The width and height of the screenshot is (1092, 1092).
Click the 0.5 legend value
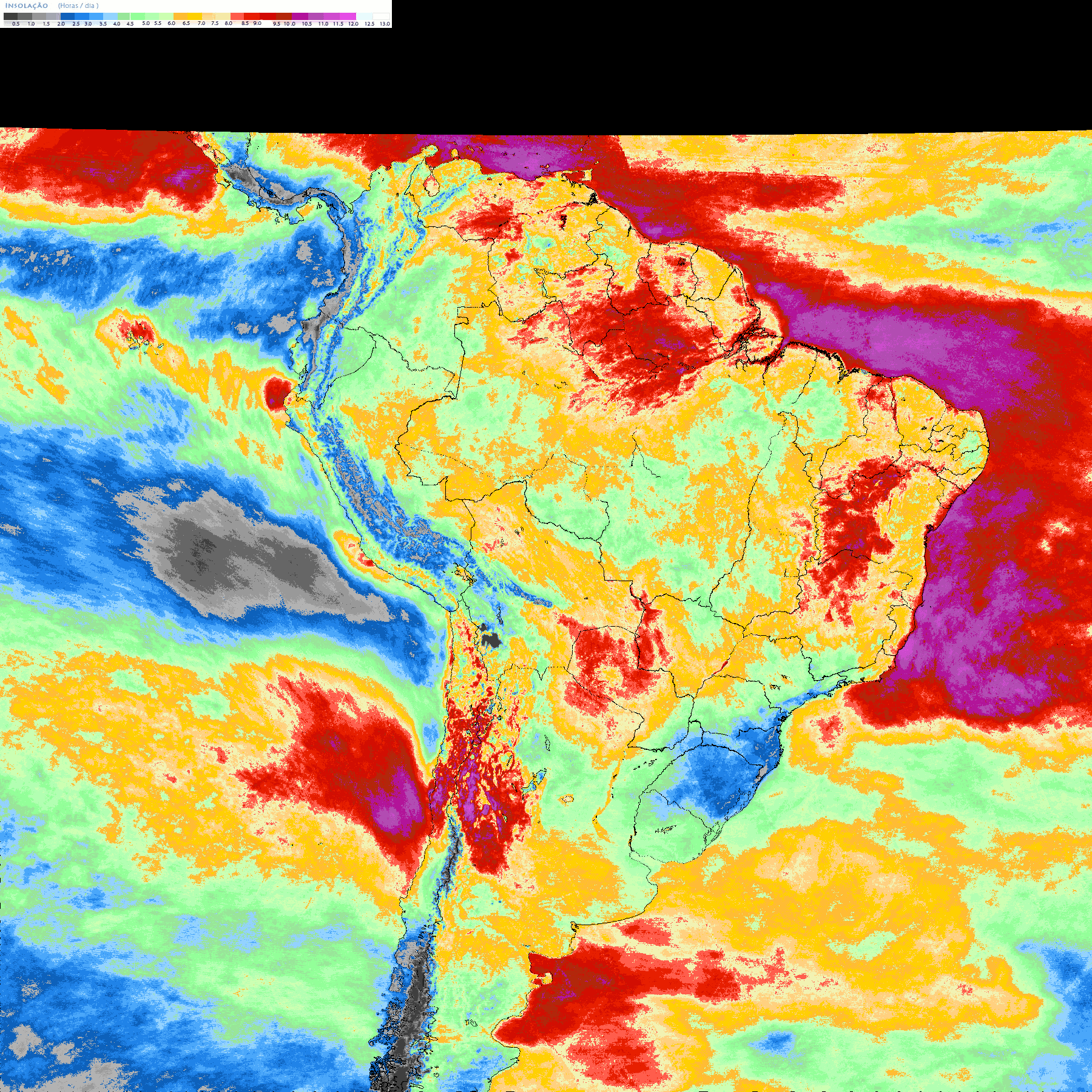[x=16, y=24]
